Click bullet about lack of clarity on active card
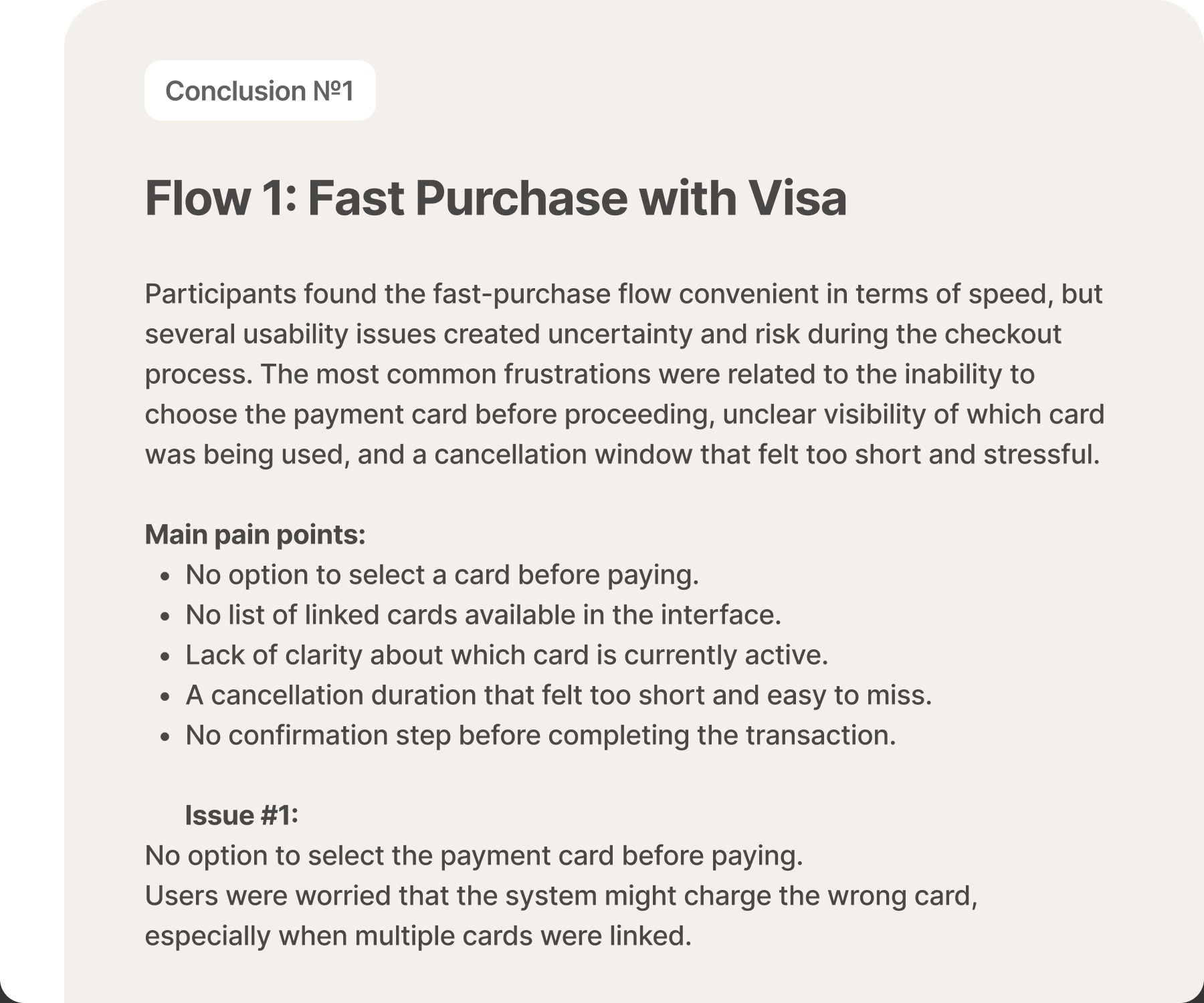Image resolution: width=1204 pixels, height=1003 pixels. pos(506,655)
